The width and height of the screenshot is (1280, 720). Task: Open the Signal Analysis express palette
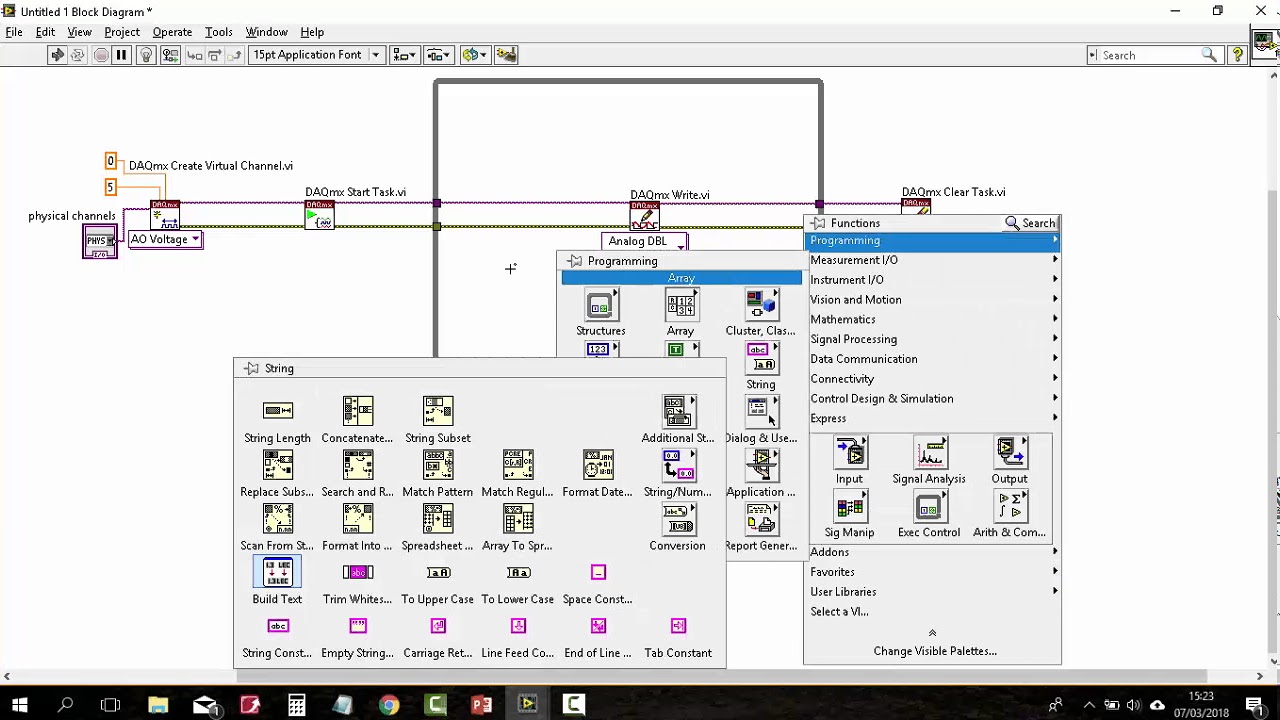pos(929,453)
